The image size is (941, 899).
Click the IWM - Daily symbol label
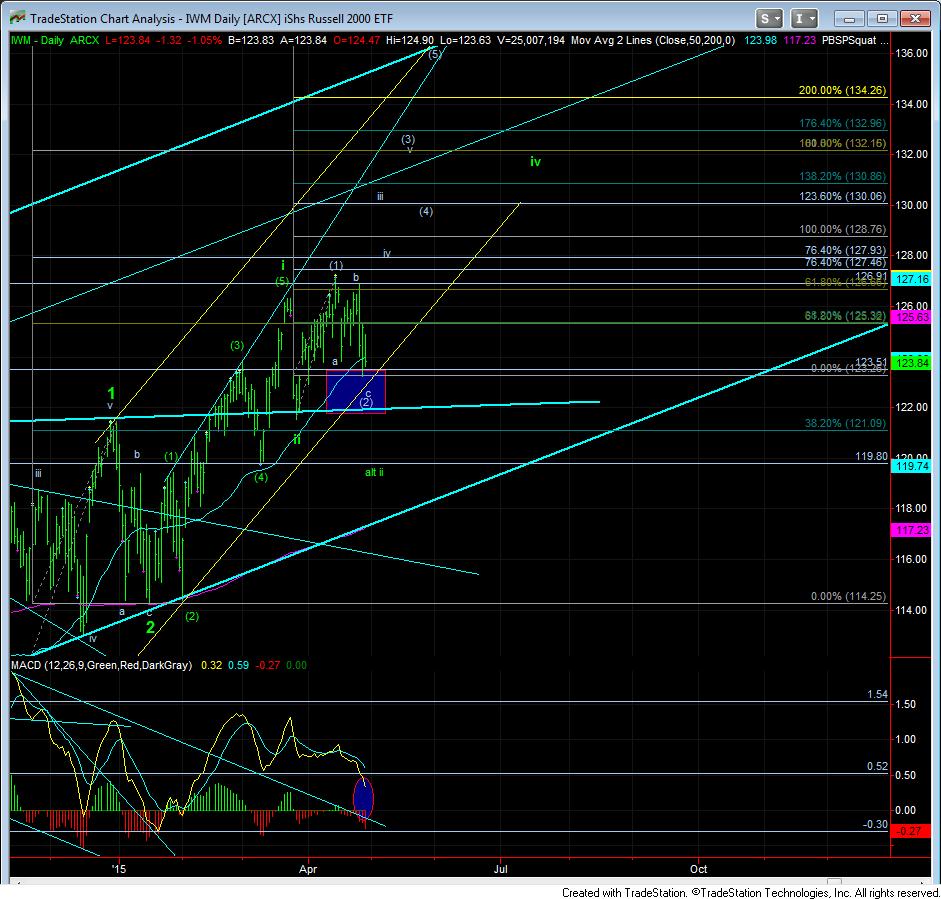37,40
